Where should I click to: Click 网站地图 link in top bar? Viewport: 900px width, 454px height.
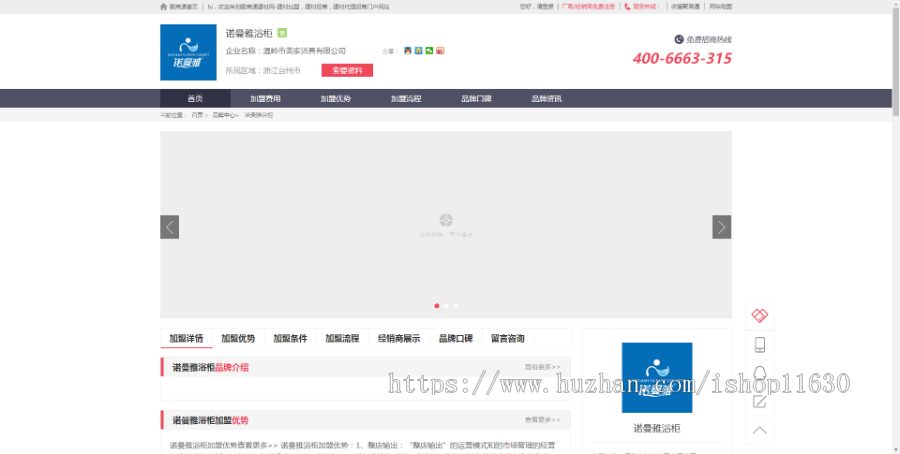point(720,7)
